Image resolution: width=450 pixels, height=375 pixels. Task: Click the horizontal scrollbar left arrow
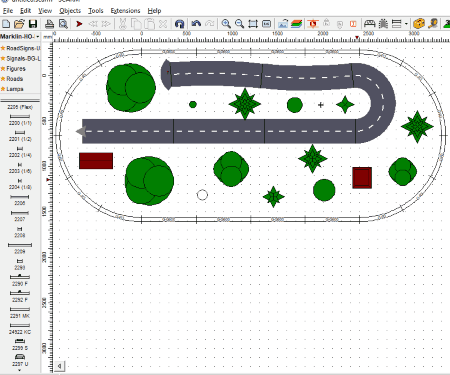(x=59, y=366)
